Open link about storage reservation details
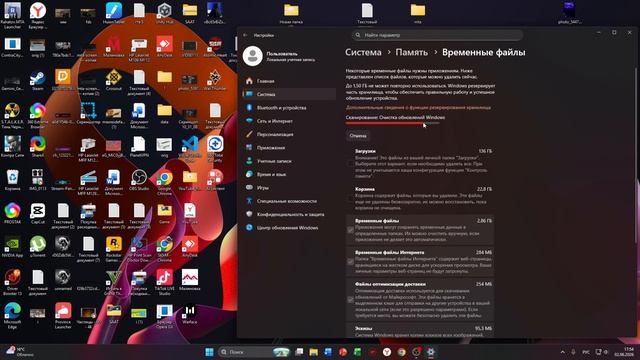 [x=418, y=108]
